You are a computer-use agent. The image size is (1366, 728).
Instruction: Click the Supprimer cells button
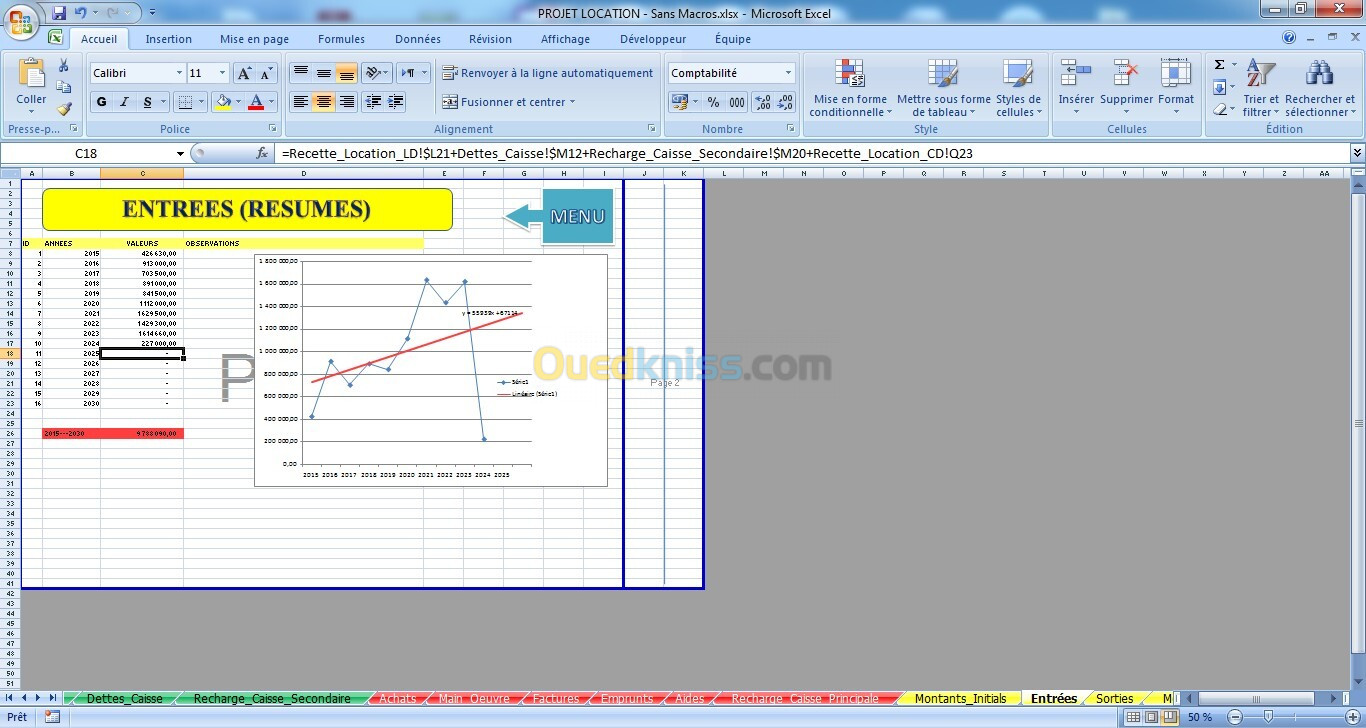pos(1126,86)
